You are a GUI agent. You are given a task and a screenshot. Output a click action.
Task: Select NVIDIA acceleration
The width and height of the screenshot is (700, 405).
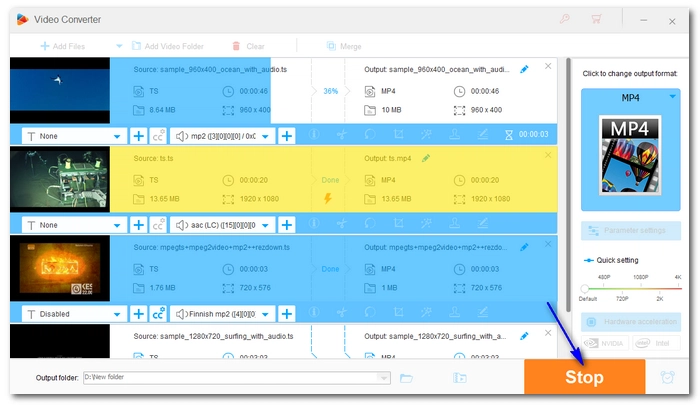605,343
